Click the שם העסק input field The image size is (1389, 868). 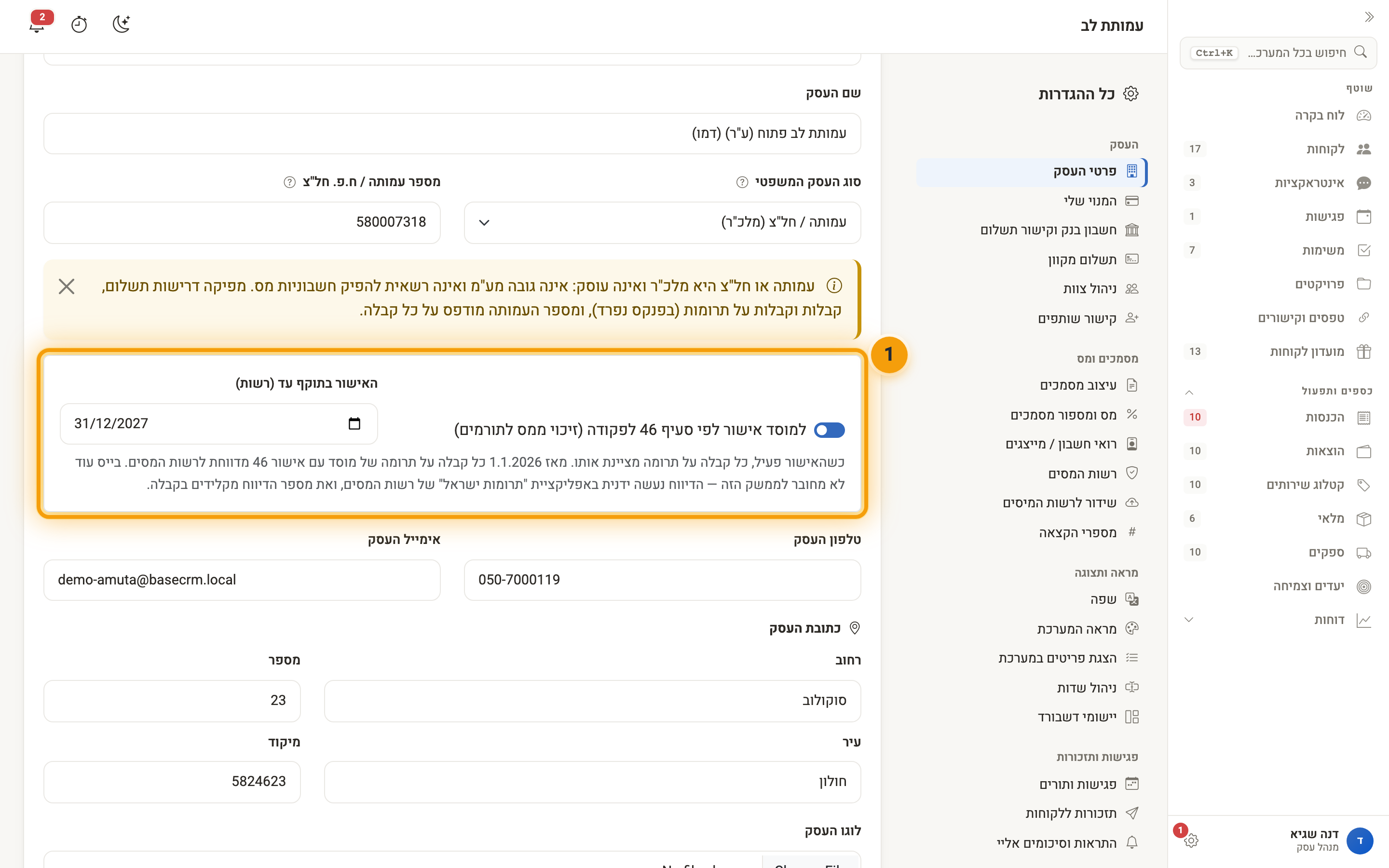click(x=452, y=133)
